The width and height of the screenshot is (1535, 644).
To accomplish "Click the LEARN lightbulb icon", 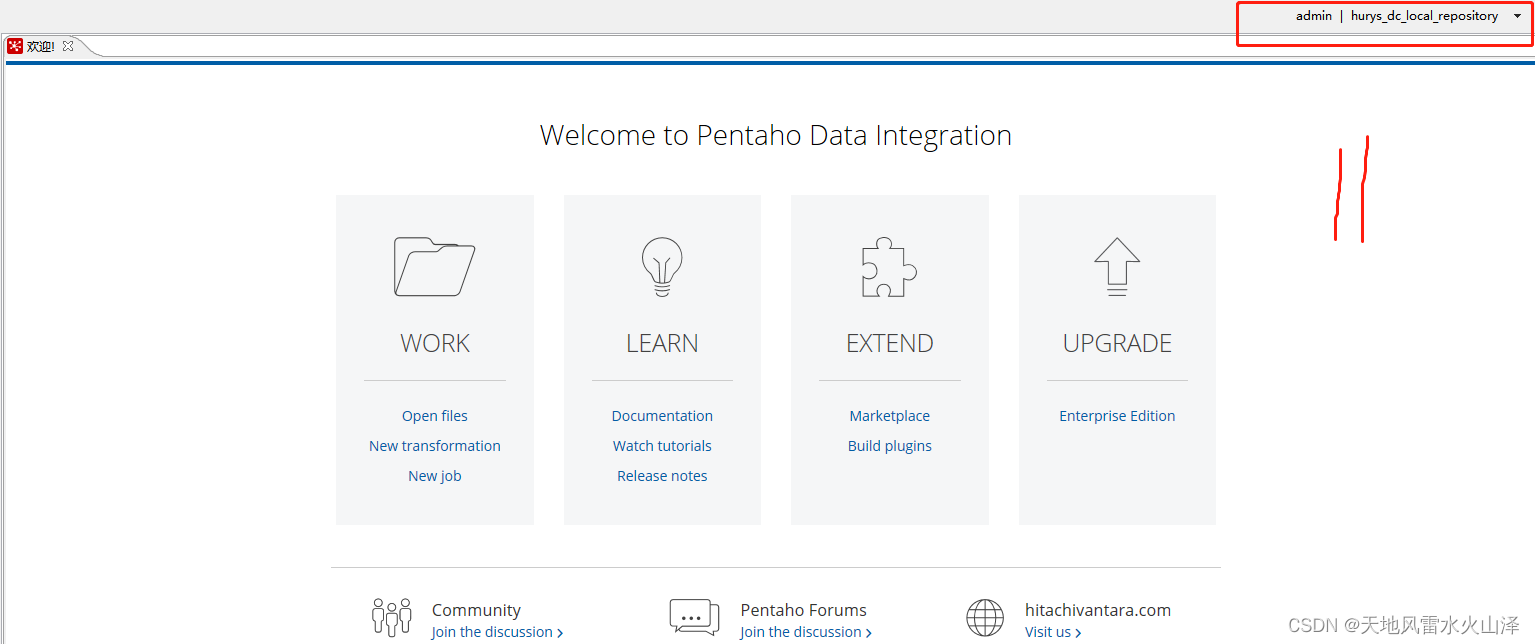I will 662,267.
